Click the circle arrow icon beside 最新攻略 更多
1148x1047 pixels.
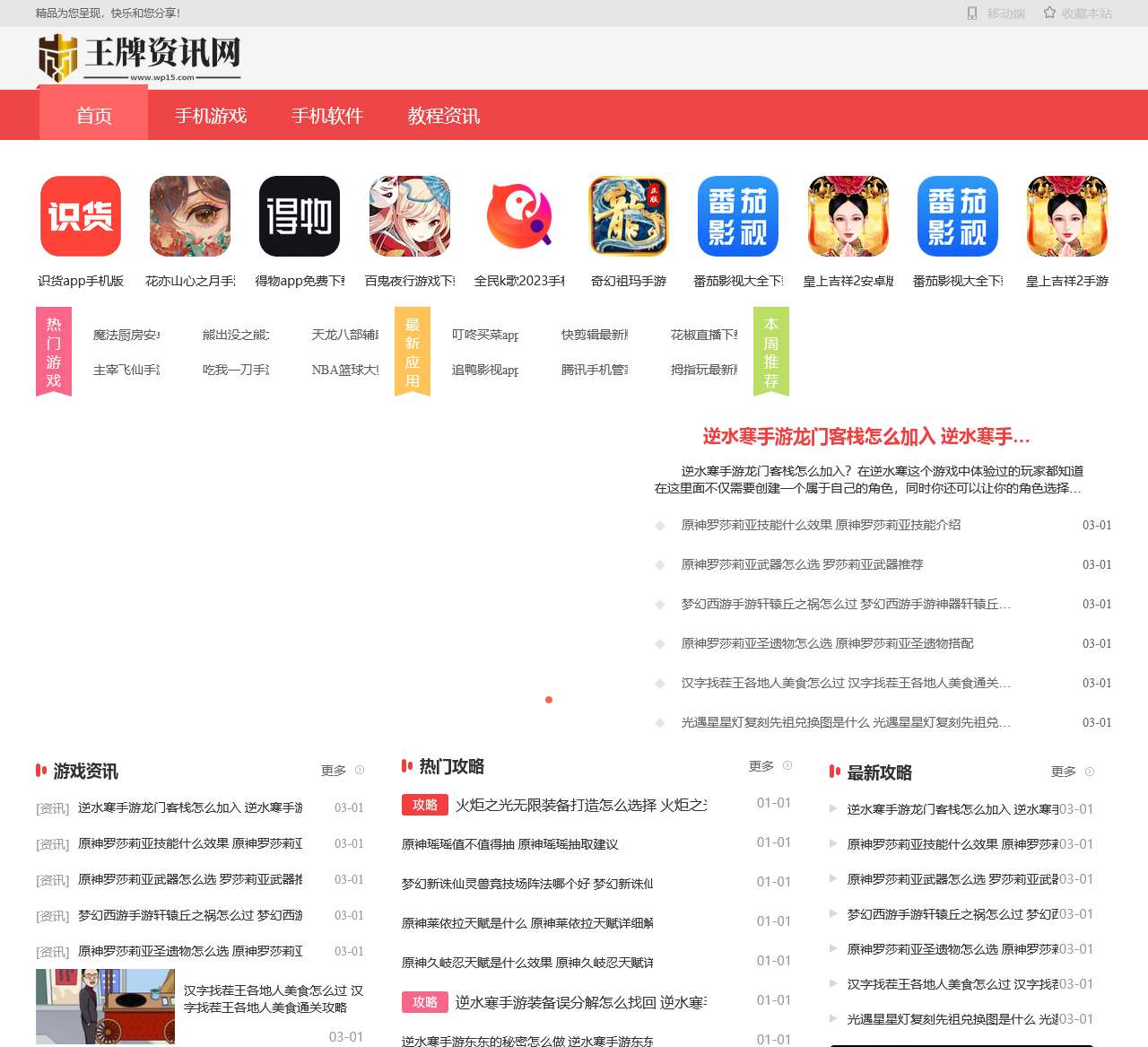(x=1090, y=772)
